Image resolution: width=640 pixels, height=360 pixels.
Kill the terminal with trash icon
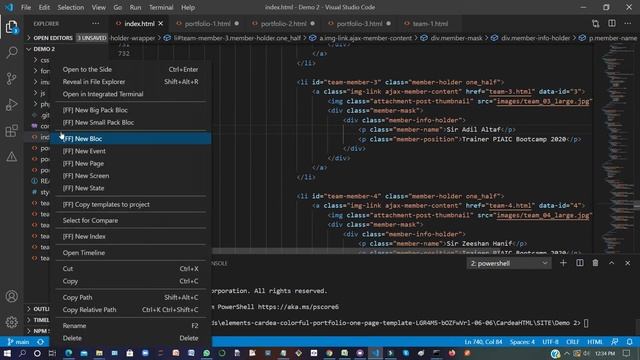tap(596, 263)
